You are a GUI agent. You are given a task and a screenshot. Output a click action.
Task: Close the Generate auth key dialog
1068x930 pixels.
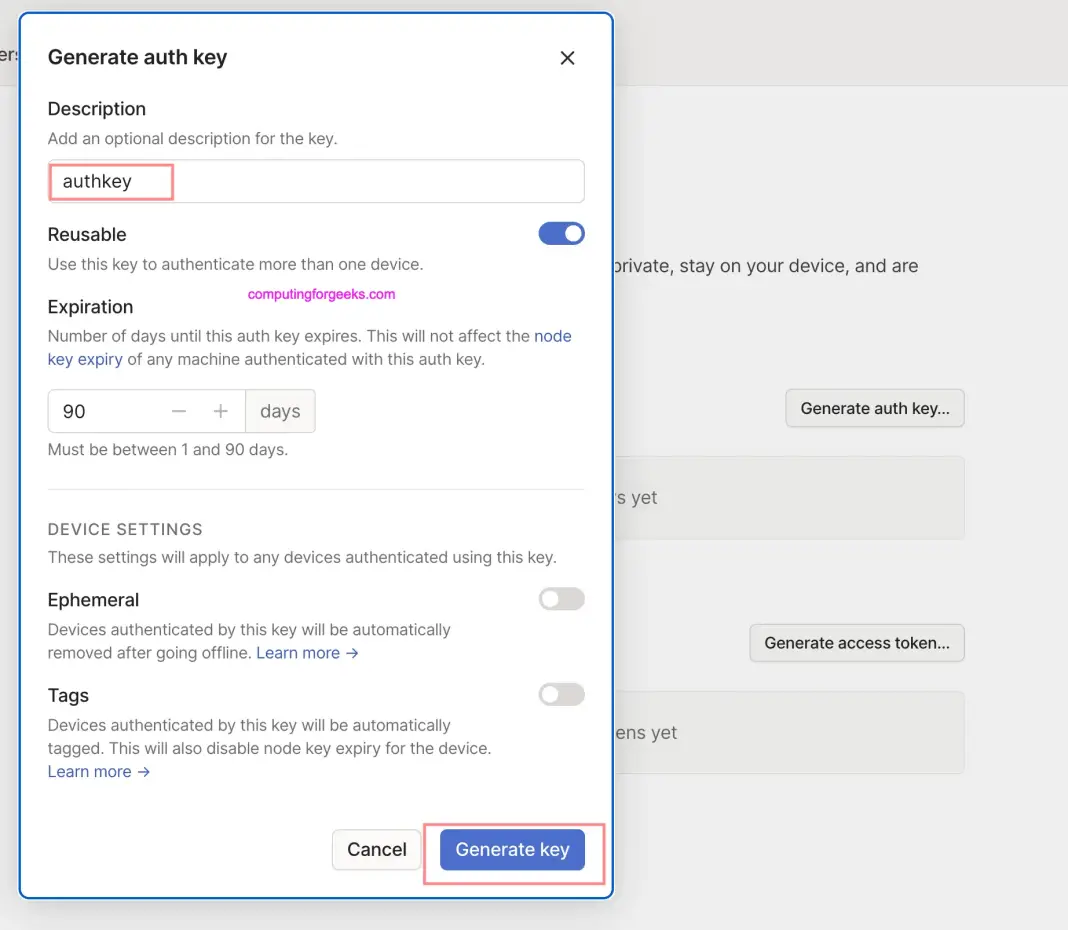(x=567, y=58)
